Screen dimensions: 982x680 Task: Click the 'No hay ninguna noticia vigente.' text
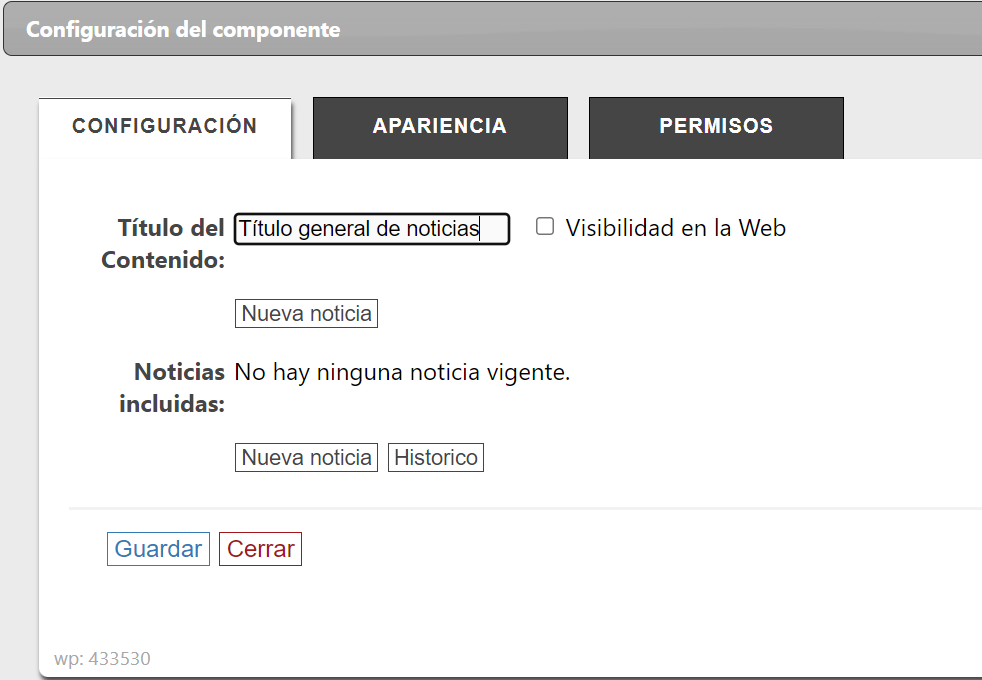click(x=402, y=373)
